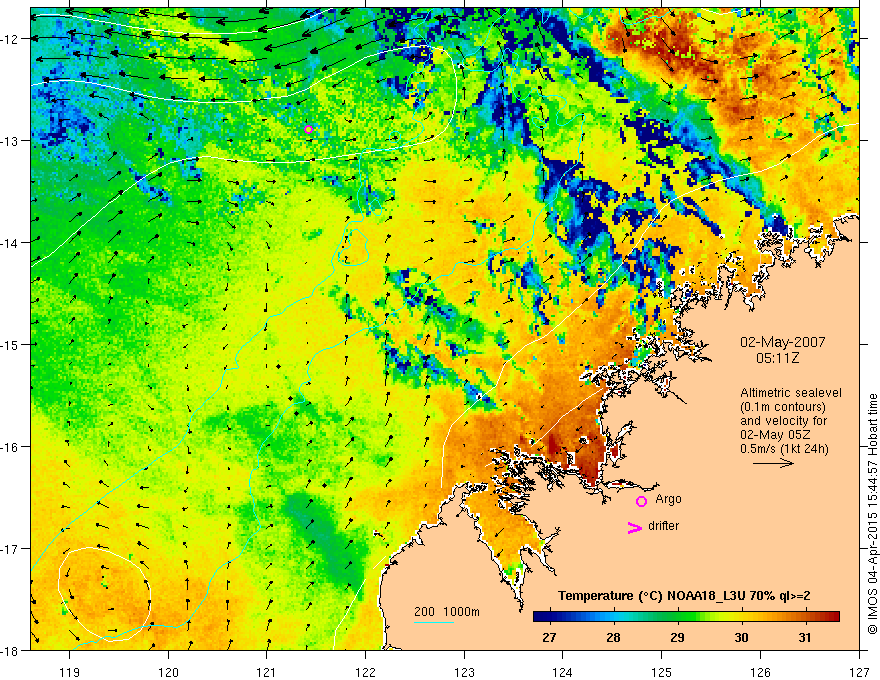
Task: Click the magenta drifter arrow in legend
Action: point(635,527)
